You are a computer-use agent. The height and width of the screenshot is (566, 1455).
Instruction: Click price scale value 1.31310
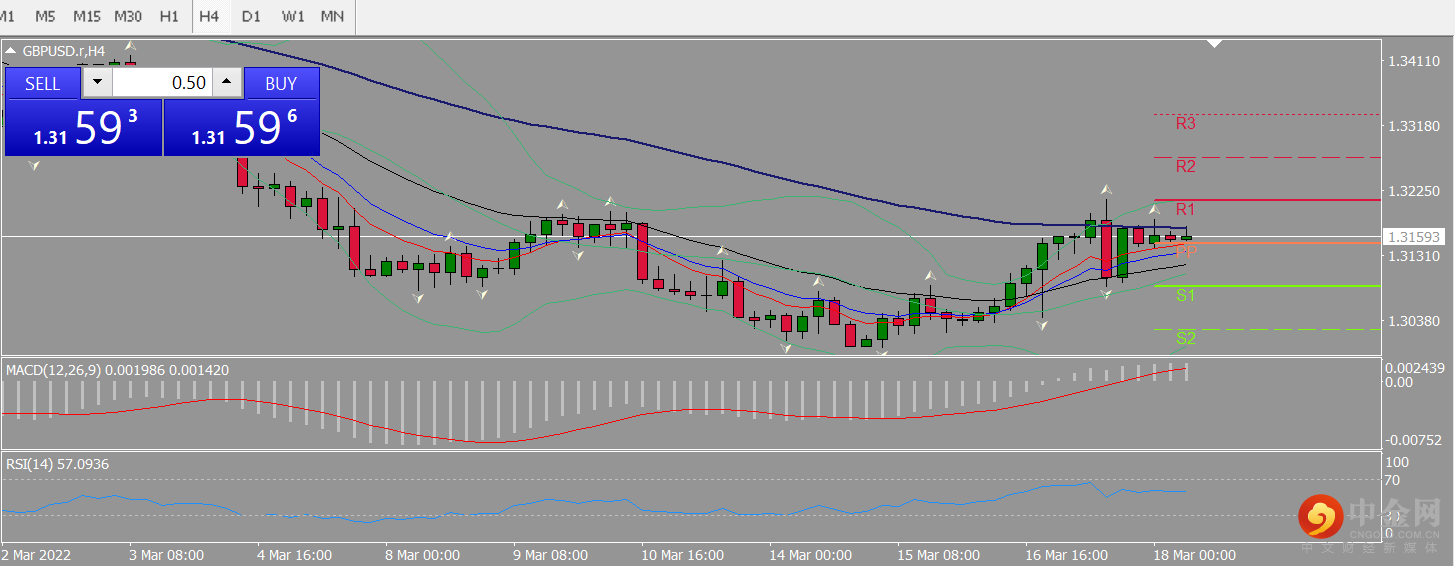1414,256
